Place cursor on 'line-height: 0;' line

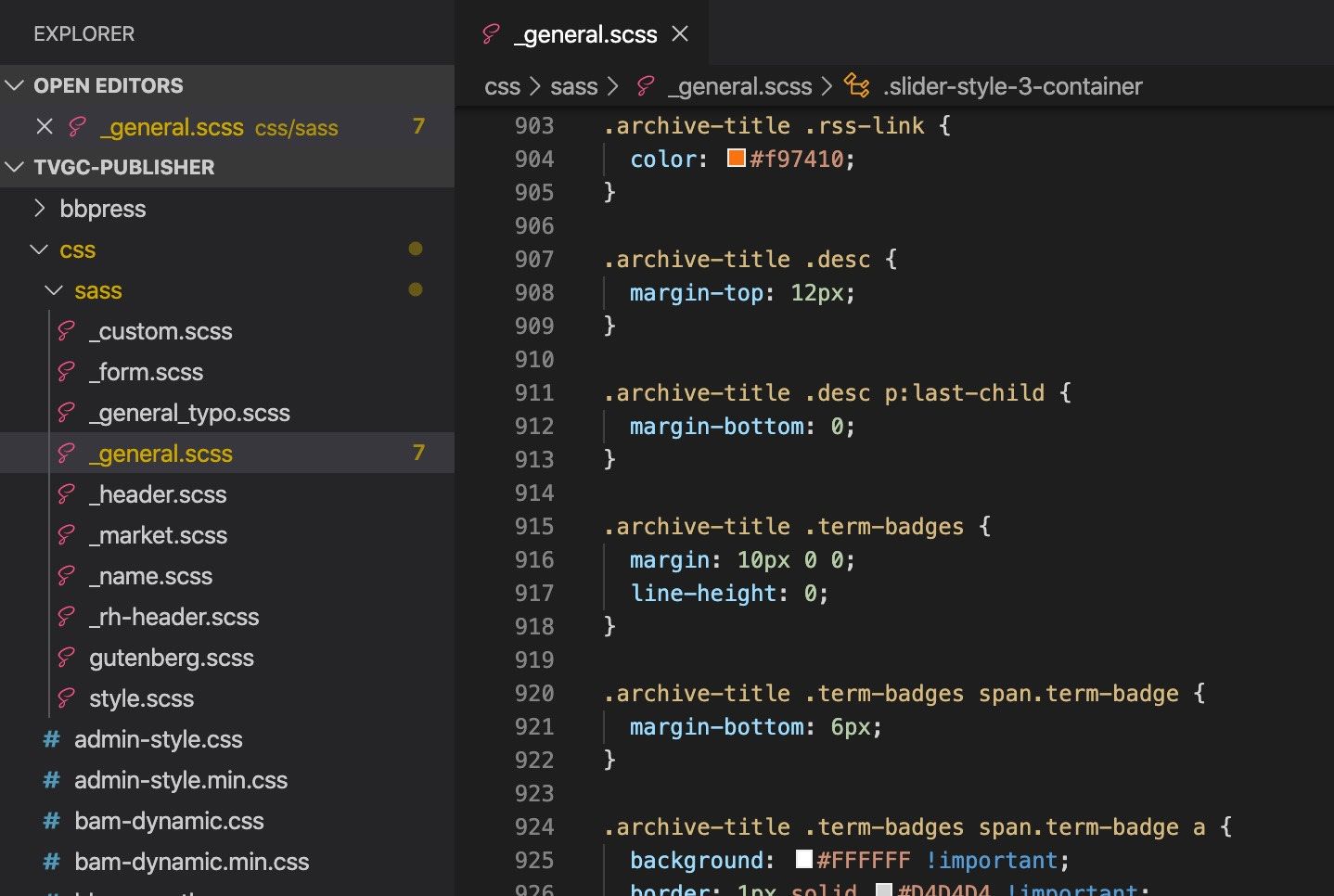(x=729, y=593)
